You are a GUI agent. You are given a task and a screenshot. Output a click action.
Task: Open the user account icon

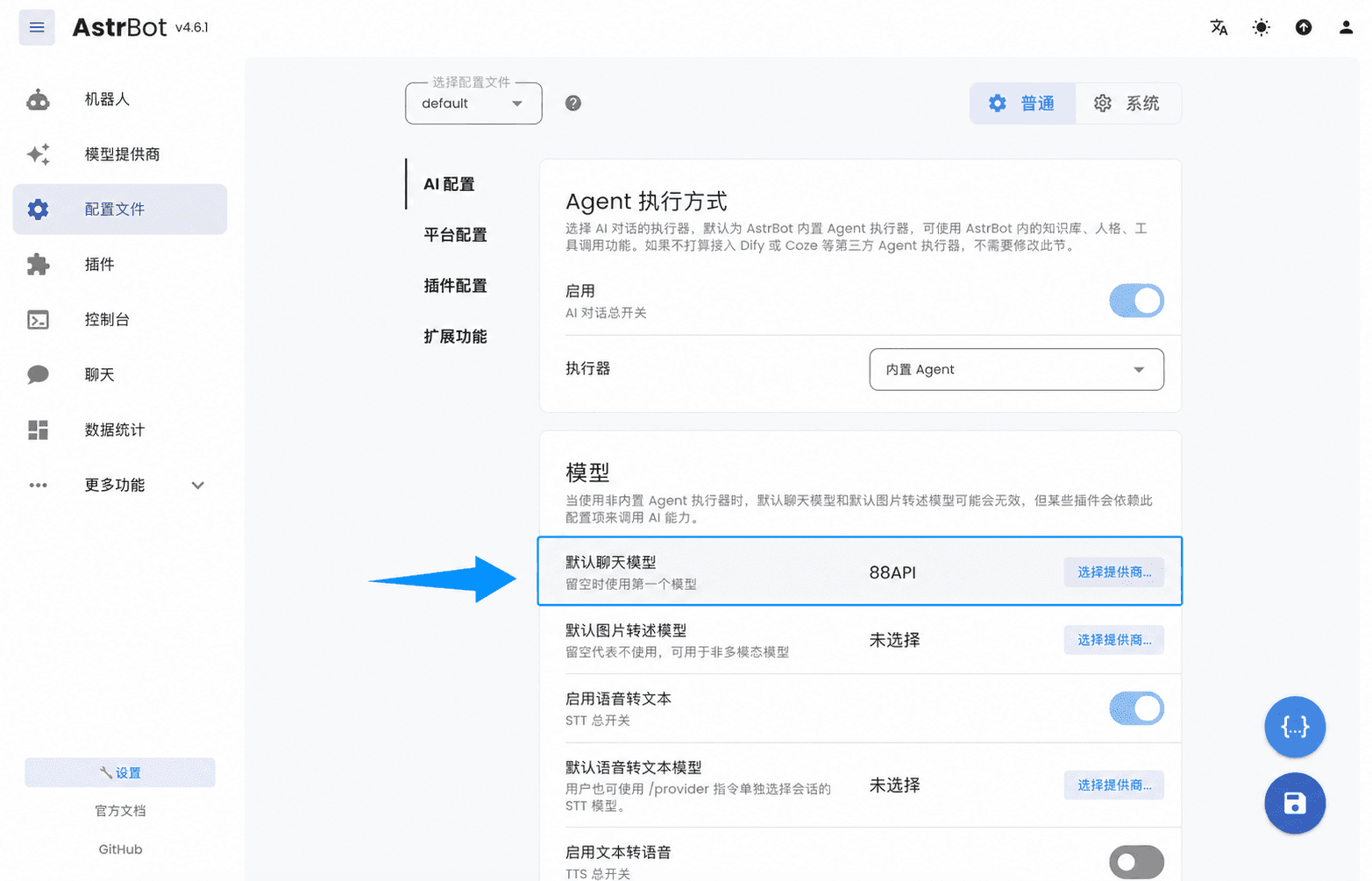[x=1346, y=27]
